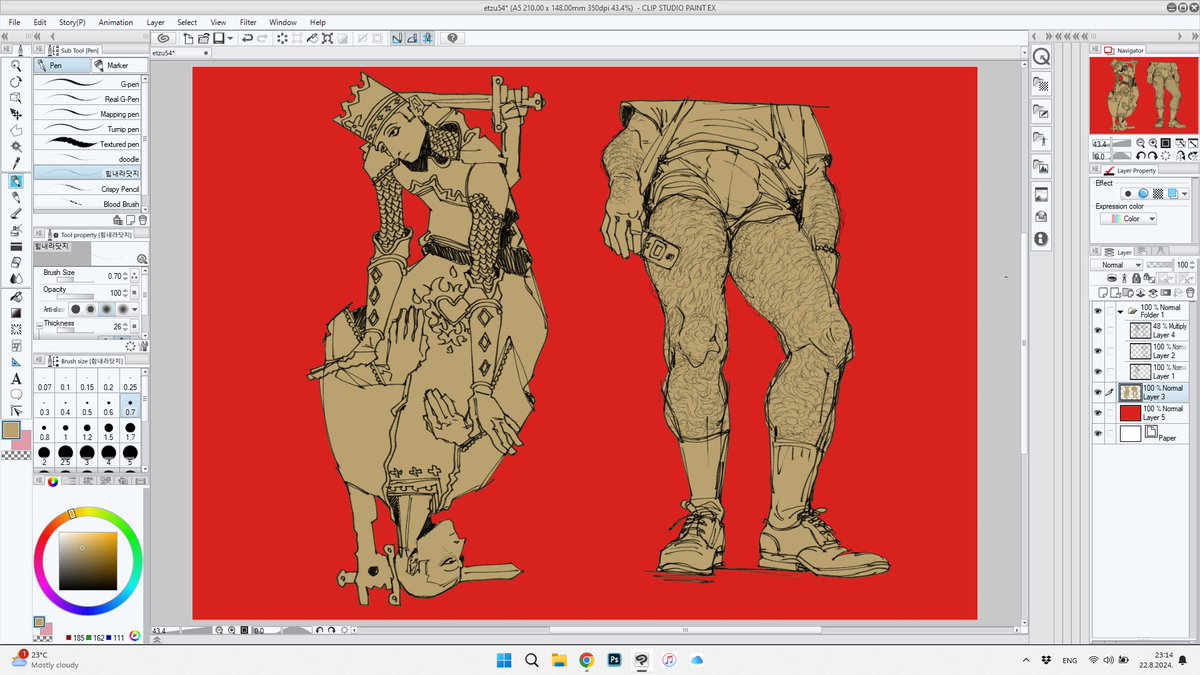Viewport: 1200px width, 675px height.
Task: Hide Layer 2 with eye icon
Action: click(1098, 351)
